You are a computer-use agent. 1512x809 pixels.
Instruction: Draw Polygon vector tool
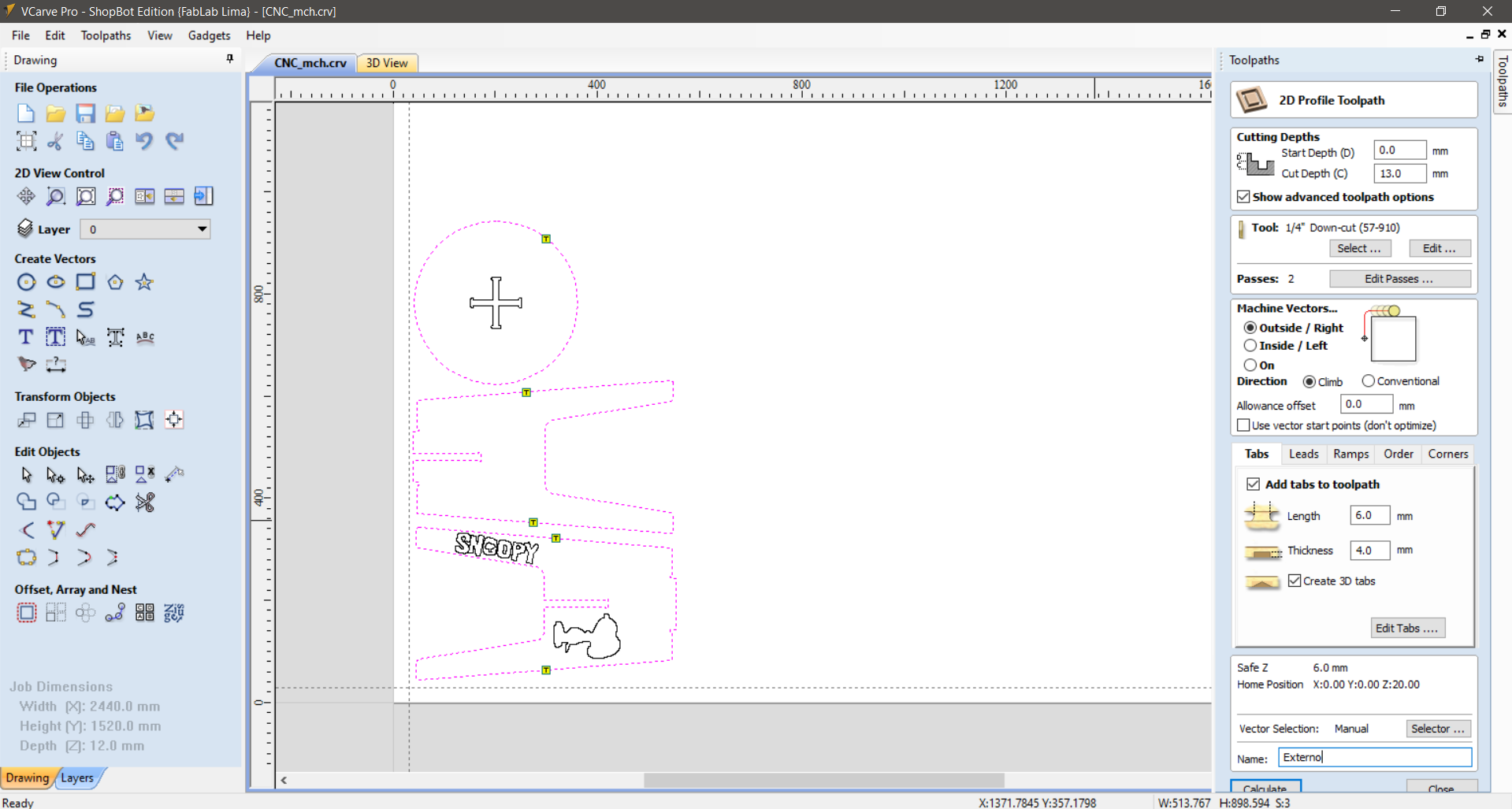point(115,282)
